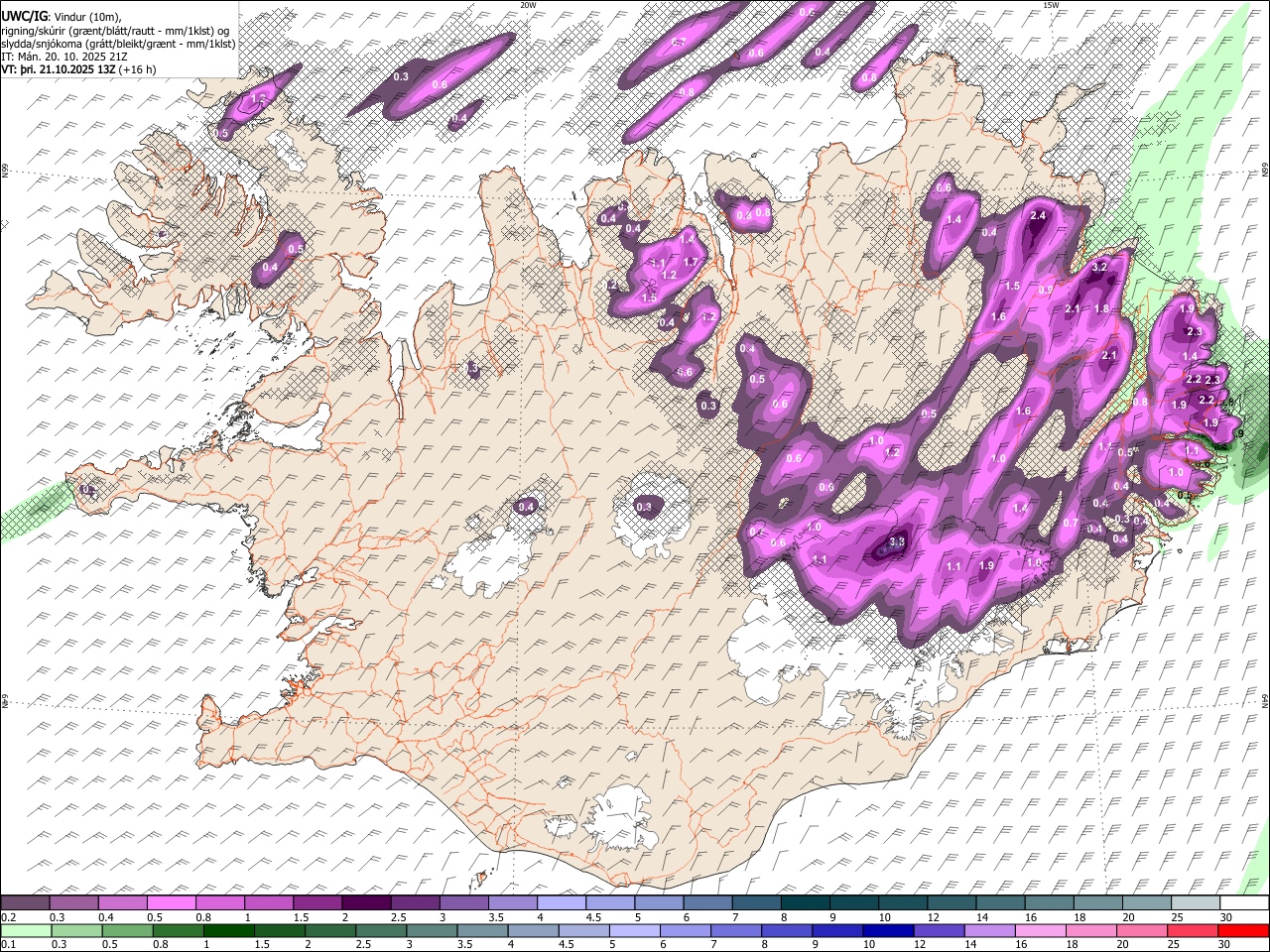Select lower legend swatch between 25 and 30
The width and height of the screenshot is (1270, 952).
pos(1193,930)
